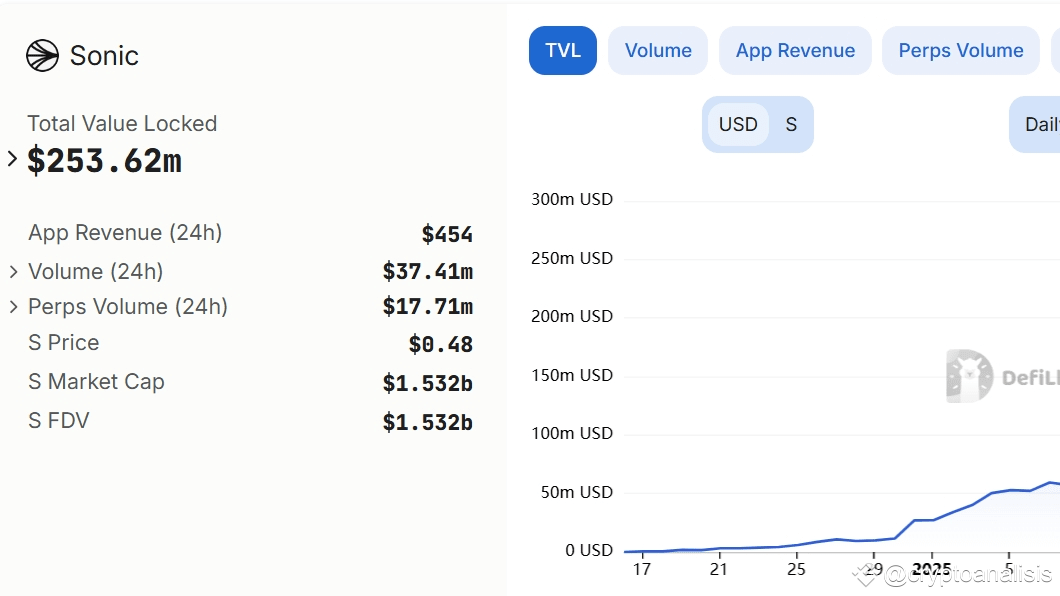Select the App Revenue tab
The image size is (1060, 596).
point(795,51)
